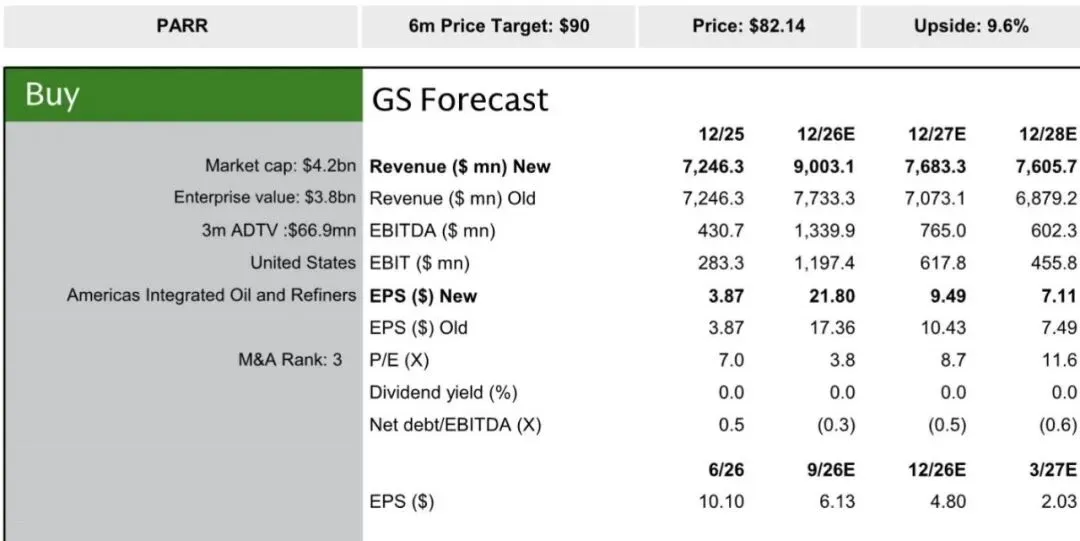Viewport: 1080px width, 541px height.
Task: Click the Dividend yield (%) row label
Action: click(x=444, y=393)
